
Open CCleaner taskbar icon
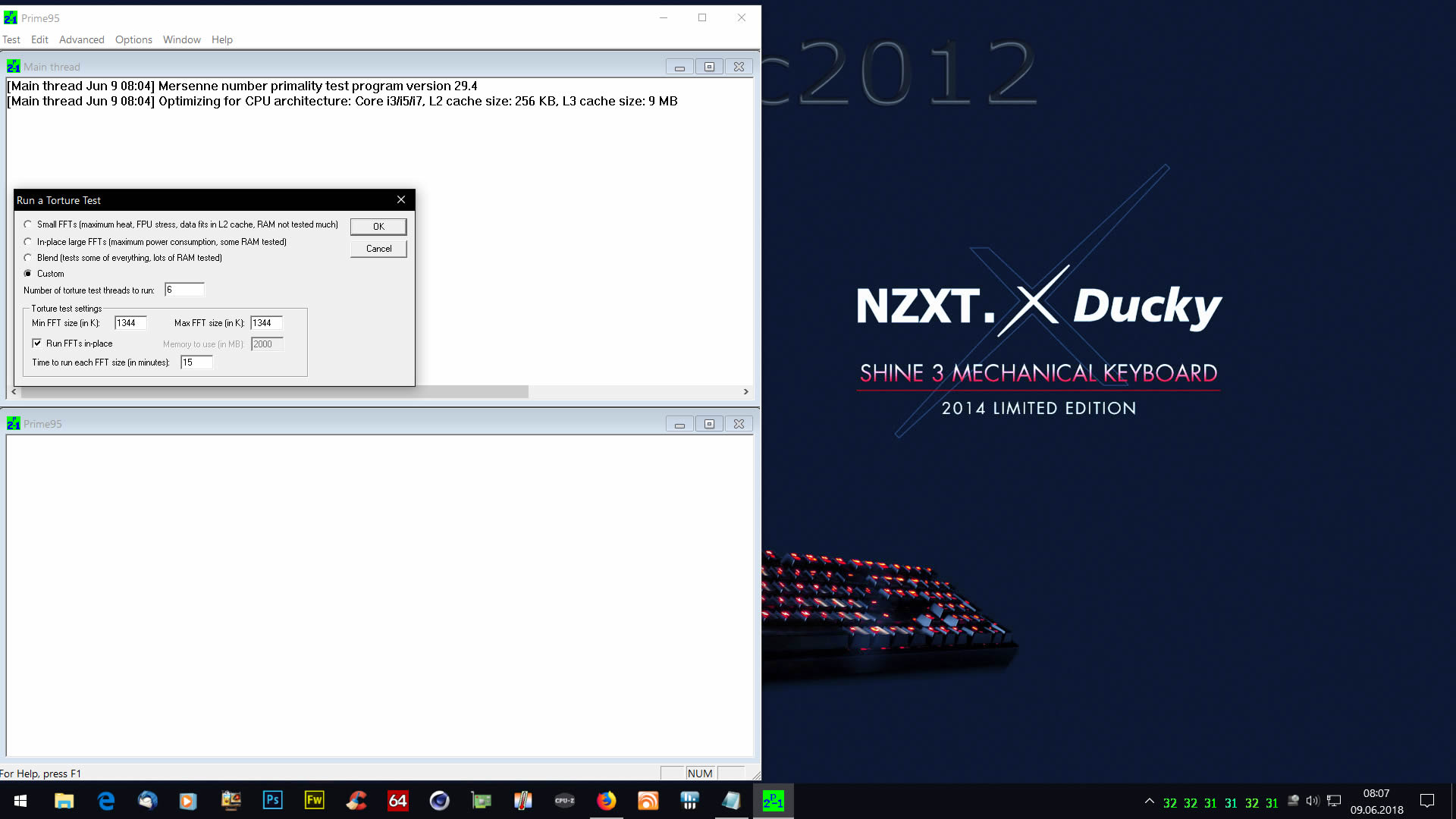356,801
